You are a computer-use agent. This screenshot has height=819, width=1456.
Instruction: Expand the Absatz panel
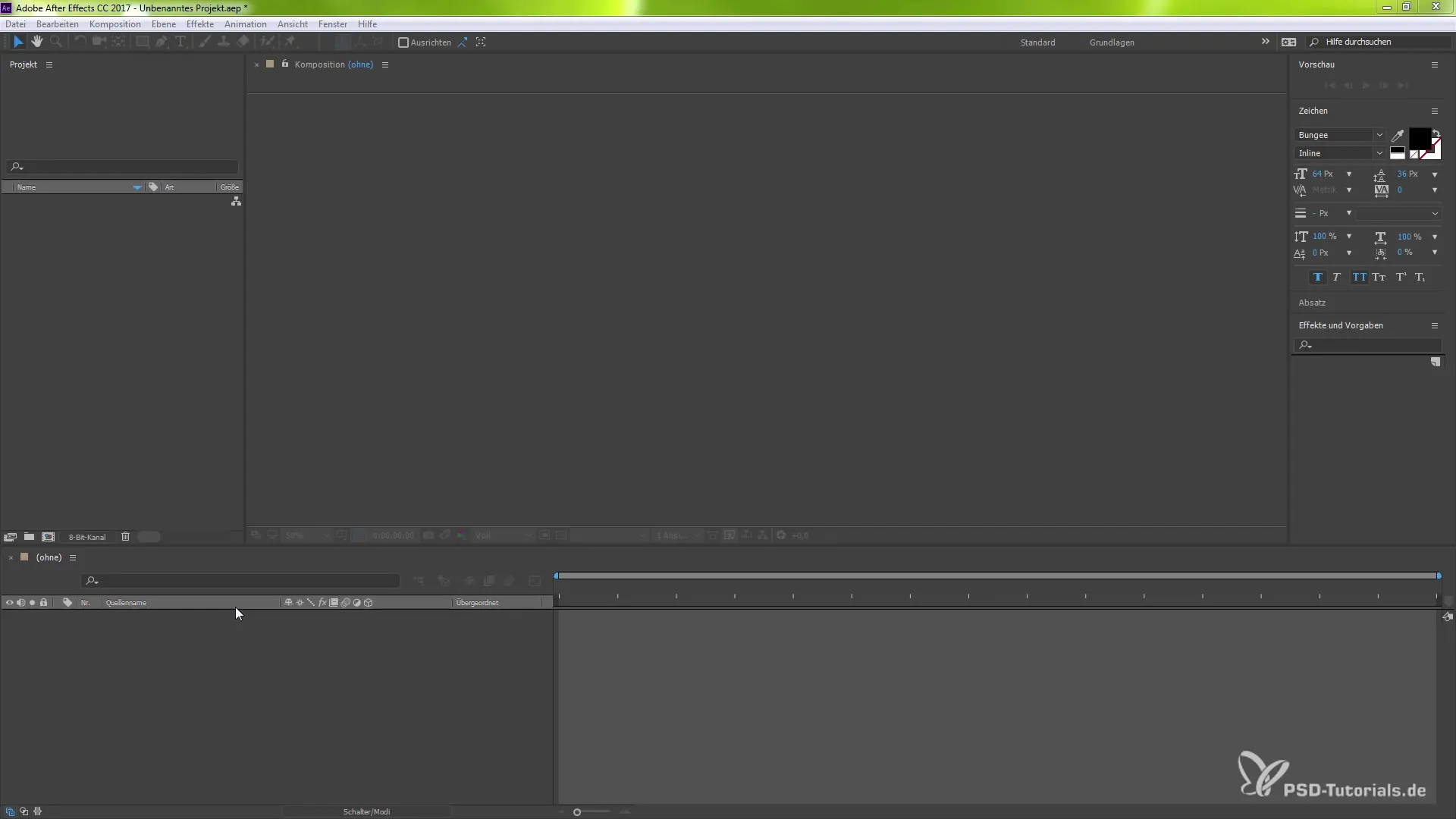pos(1312,303)
